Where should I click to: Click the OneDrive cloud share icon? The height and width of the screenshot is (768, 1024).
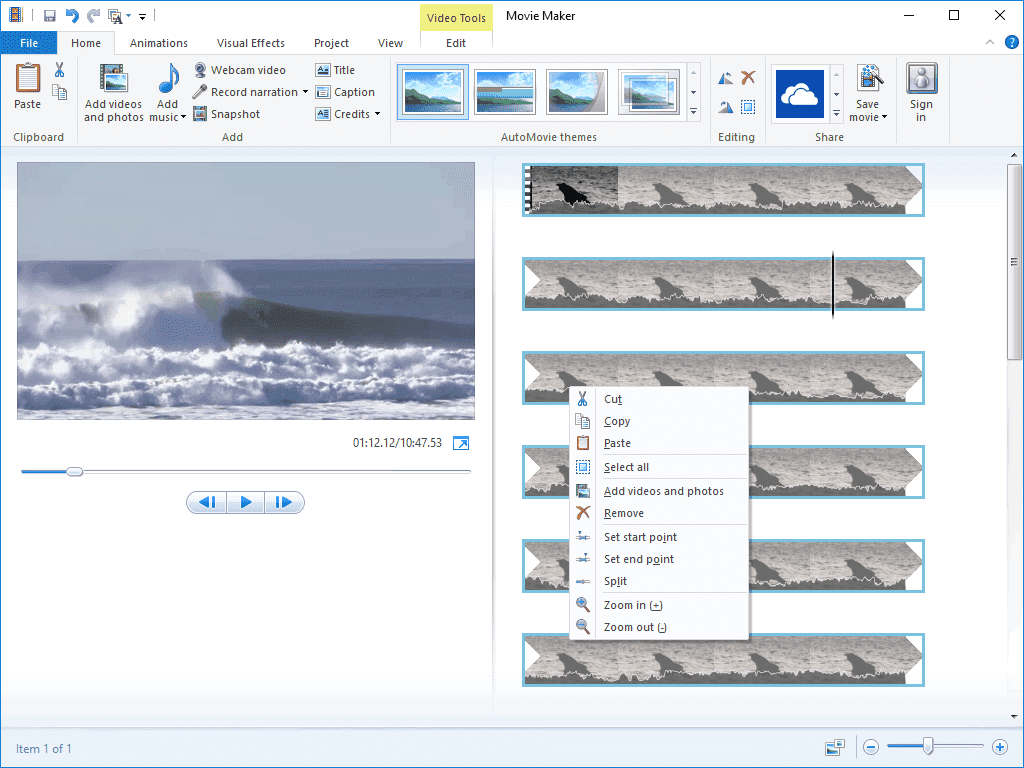800,95
